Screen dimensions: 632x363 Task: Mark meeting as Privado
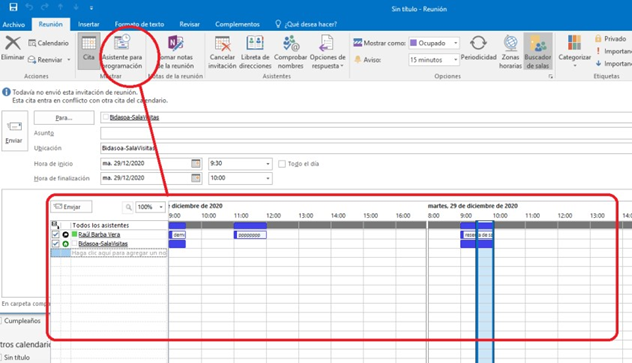click(x=610, y=39)
